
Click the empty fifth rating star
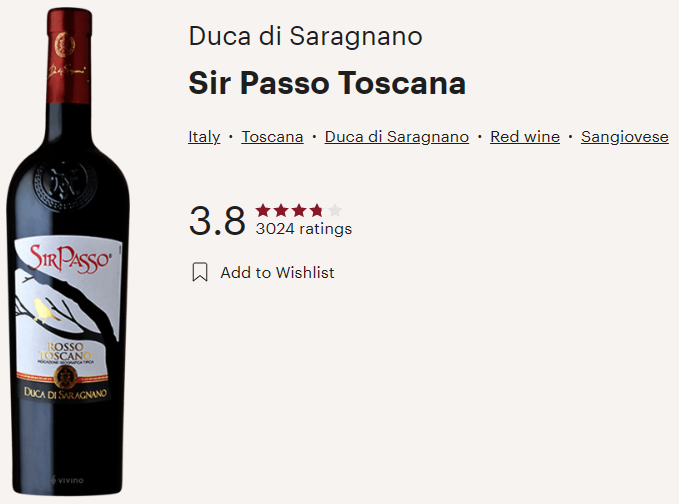334,211
